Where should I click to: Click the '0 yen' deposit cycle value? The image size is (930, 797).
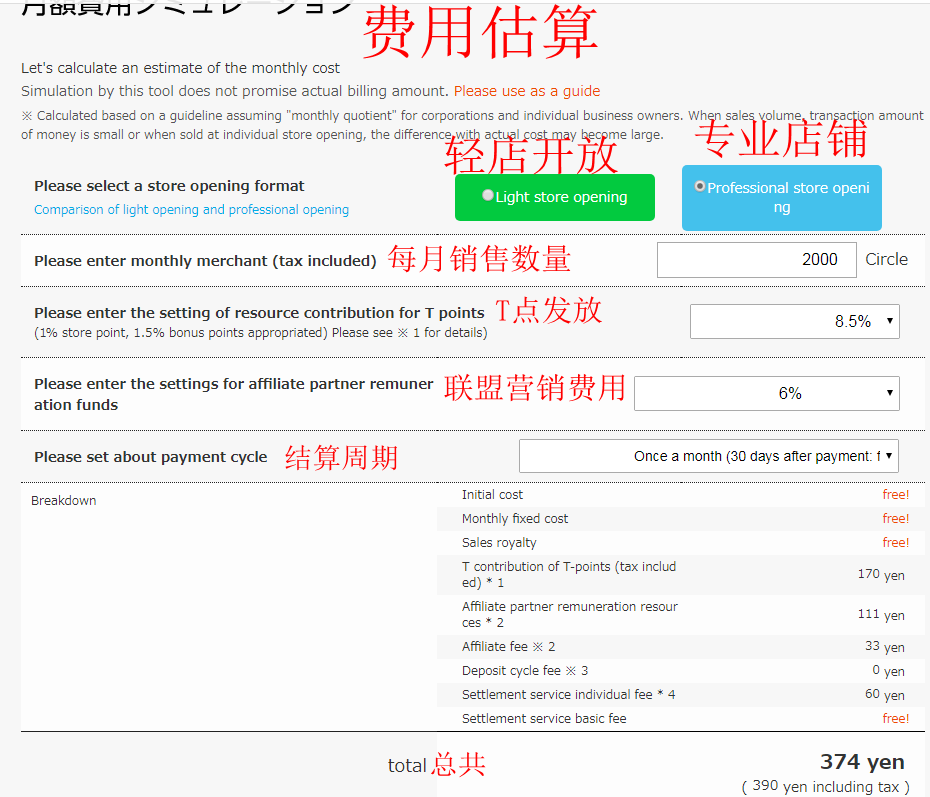point(888,671)
